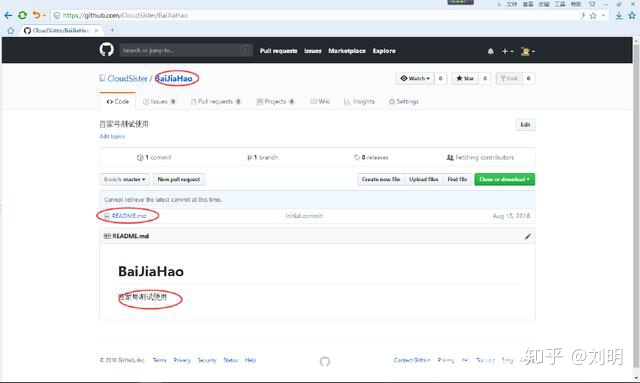Open footer Contact GitHub link
This screenshot has height=383, width=640.
tap(412, 361)
